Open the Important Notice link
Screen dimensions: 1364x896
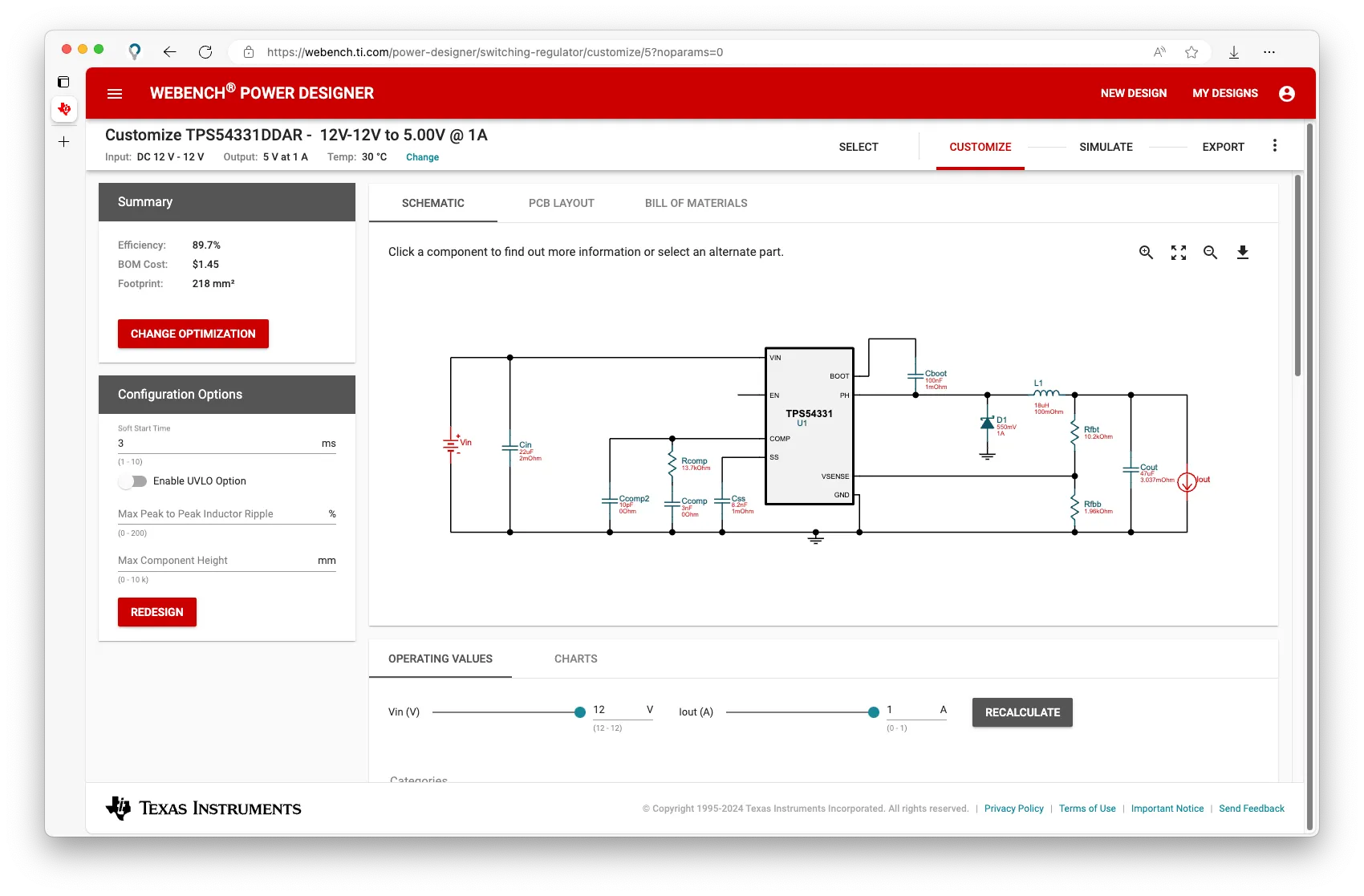pos(1167,809)
